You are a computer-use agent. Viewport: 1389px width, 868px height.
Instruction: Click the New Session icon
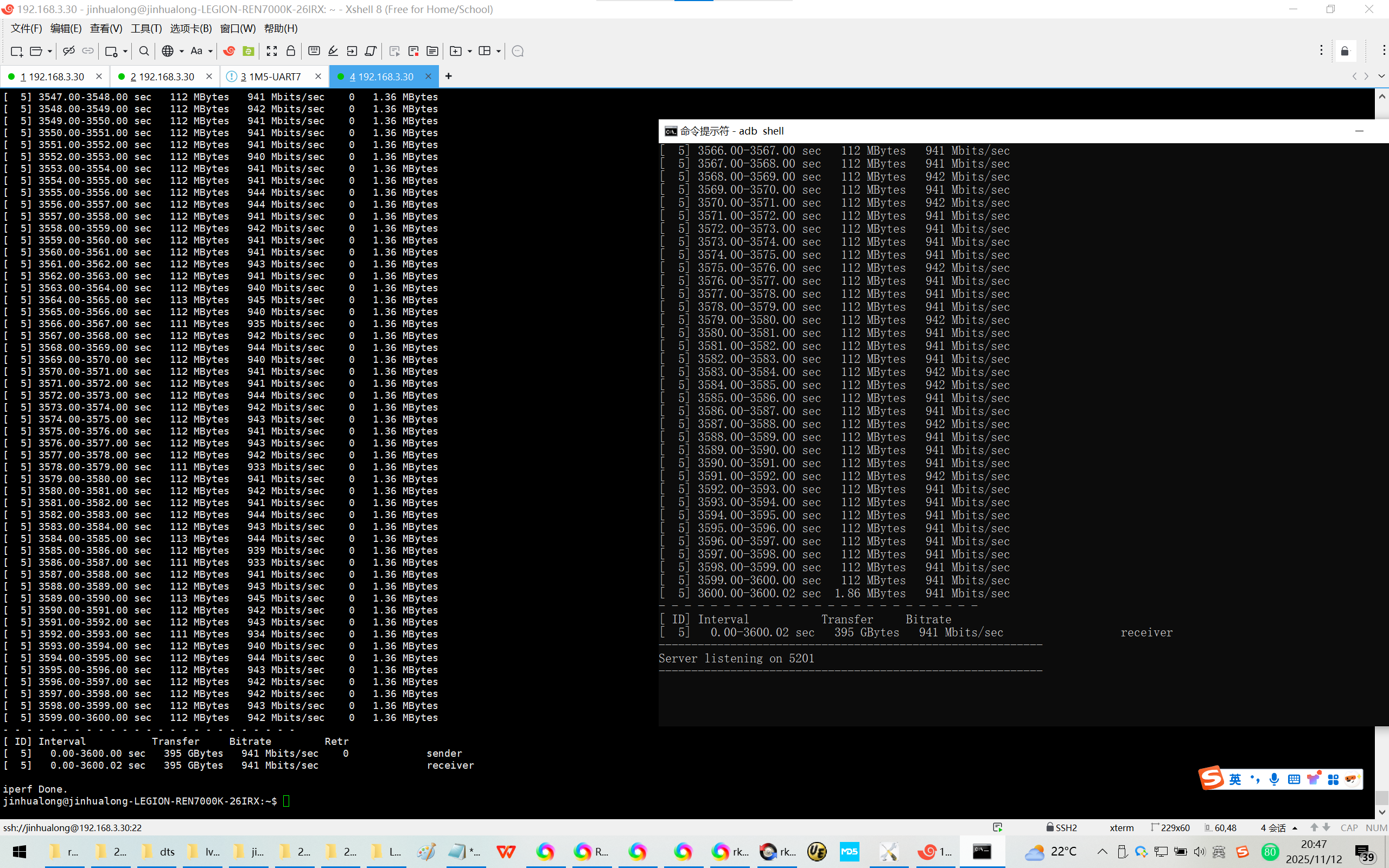point(16,51)
